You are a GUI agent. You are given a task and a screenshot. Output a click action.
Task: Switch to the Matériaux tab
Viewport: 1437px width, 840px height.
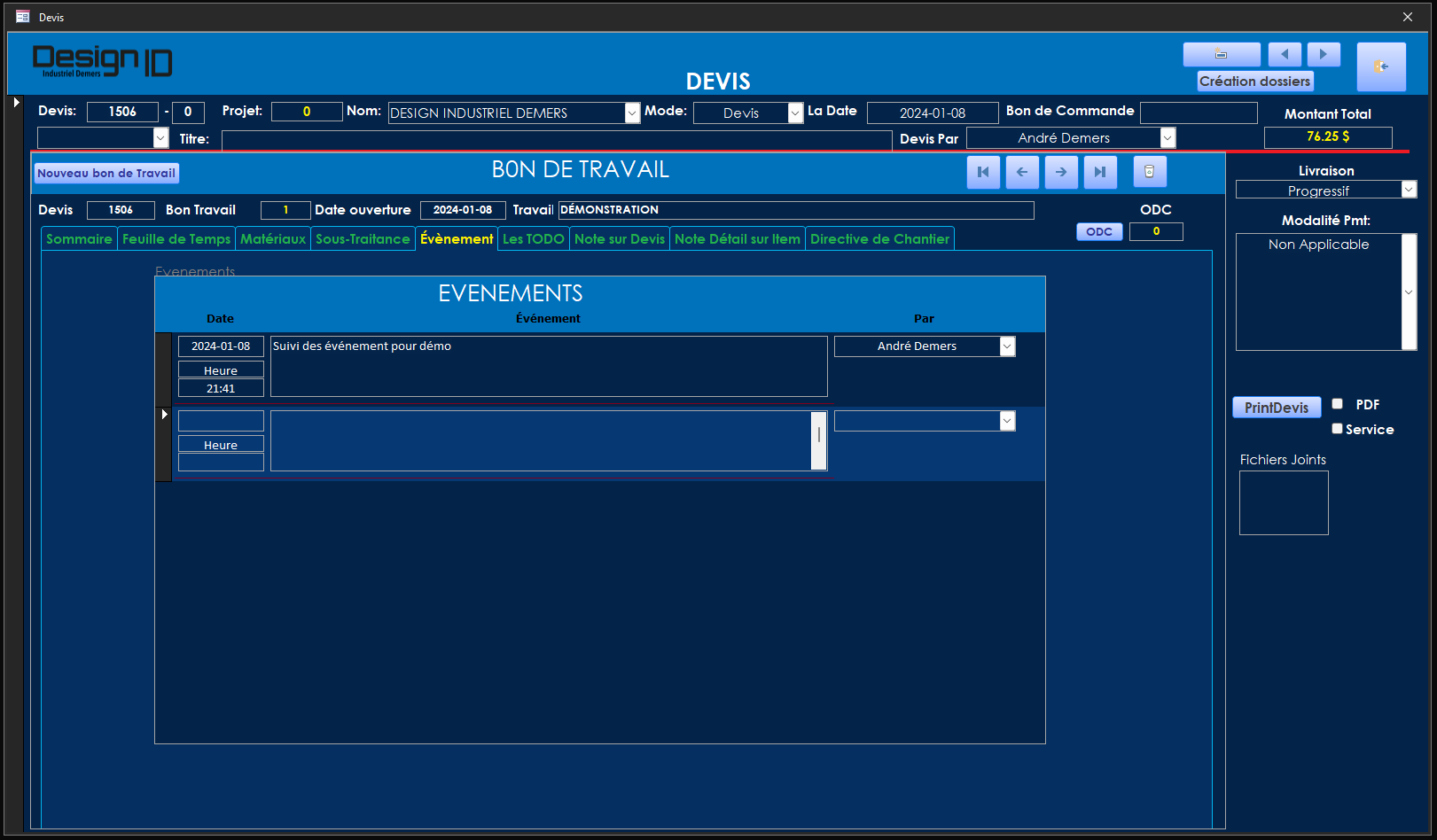272,239
